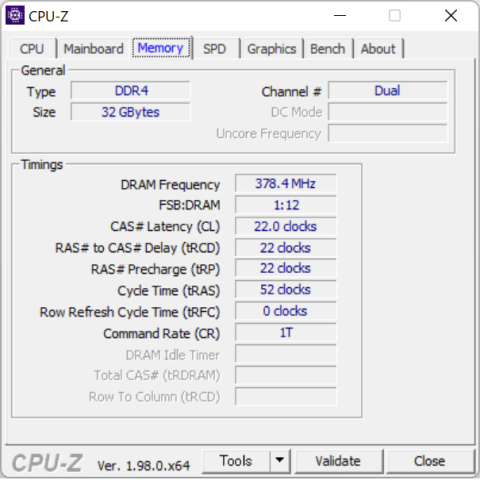
Task: Click the memory Type field showing DDR4
Action: tap(130, 91)
